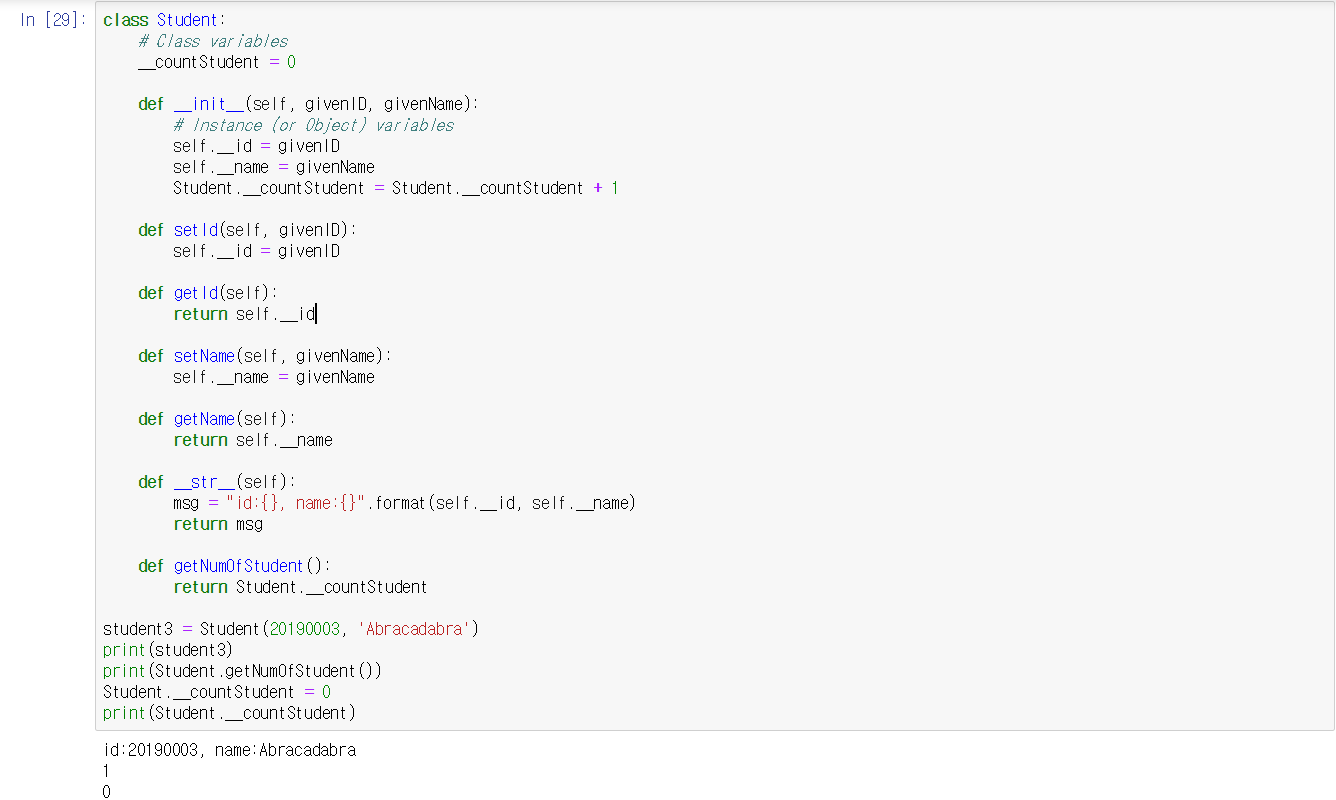Click the 'return msg' line
The image size is (1336, 800).
pos(218,524)
